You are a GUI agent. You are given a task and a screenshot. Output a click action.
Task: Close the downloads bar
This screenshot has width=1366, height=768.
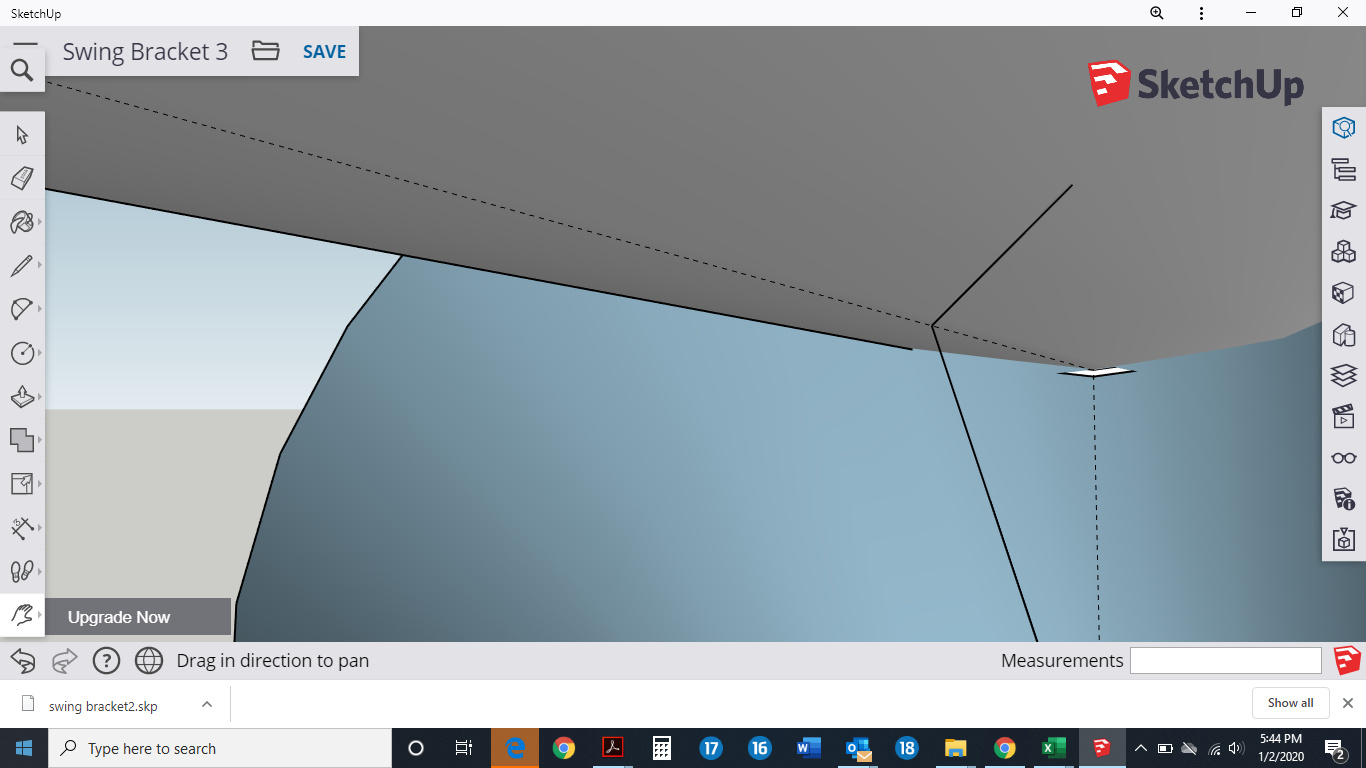click(x=1347, y=703)
